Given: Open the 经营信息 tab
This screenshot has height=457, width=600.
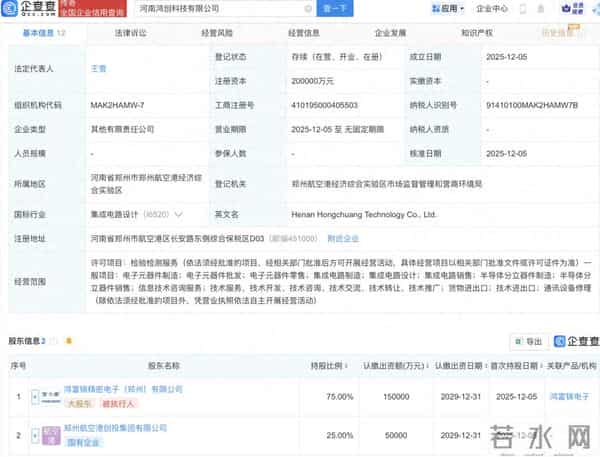Looking at the screenshot, I should [304, 33].
